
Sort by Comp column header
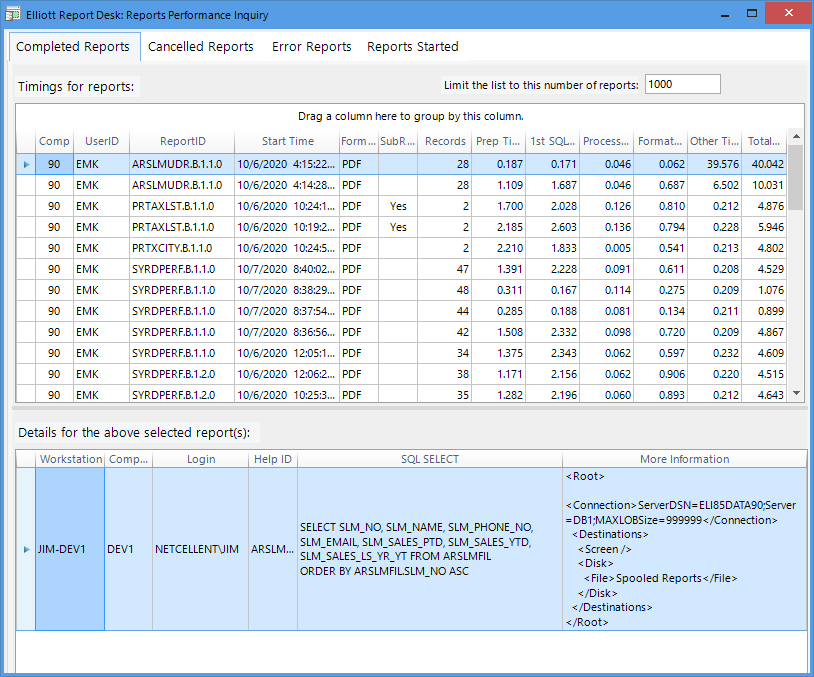(x=54, y=141)
